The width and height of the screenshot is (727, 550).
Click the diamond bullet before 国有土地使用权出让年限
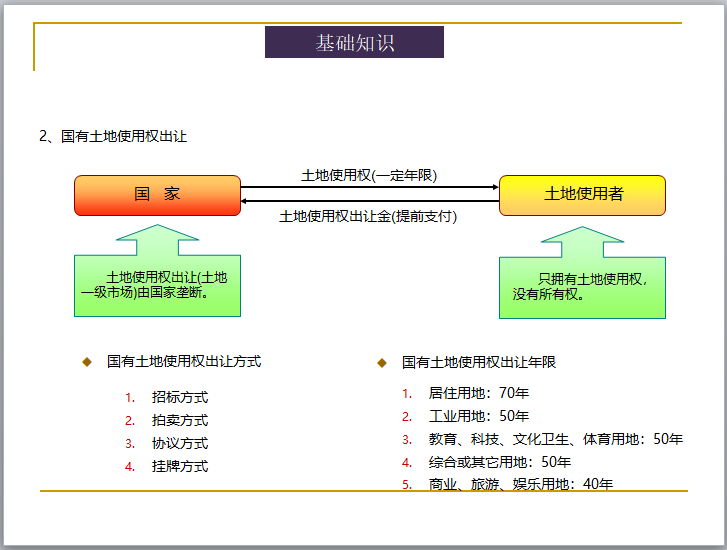pyautogui.click(x=381, y=363)
